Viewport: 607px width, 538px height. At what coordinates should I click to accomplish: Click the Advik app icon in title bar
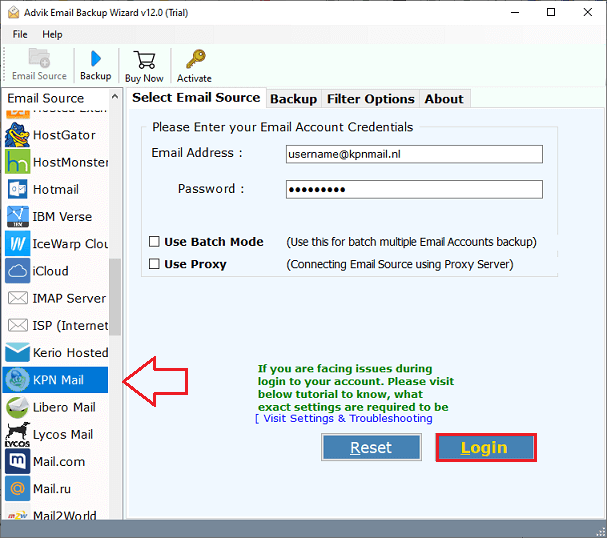[13, 13]
